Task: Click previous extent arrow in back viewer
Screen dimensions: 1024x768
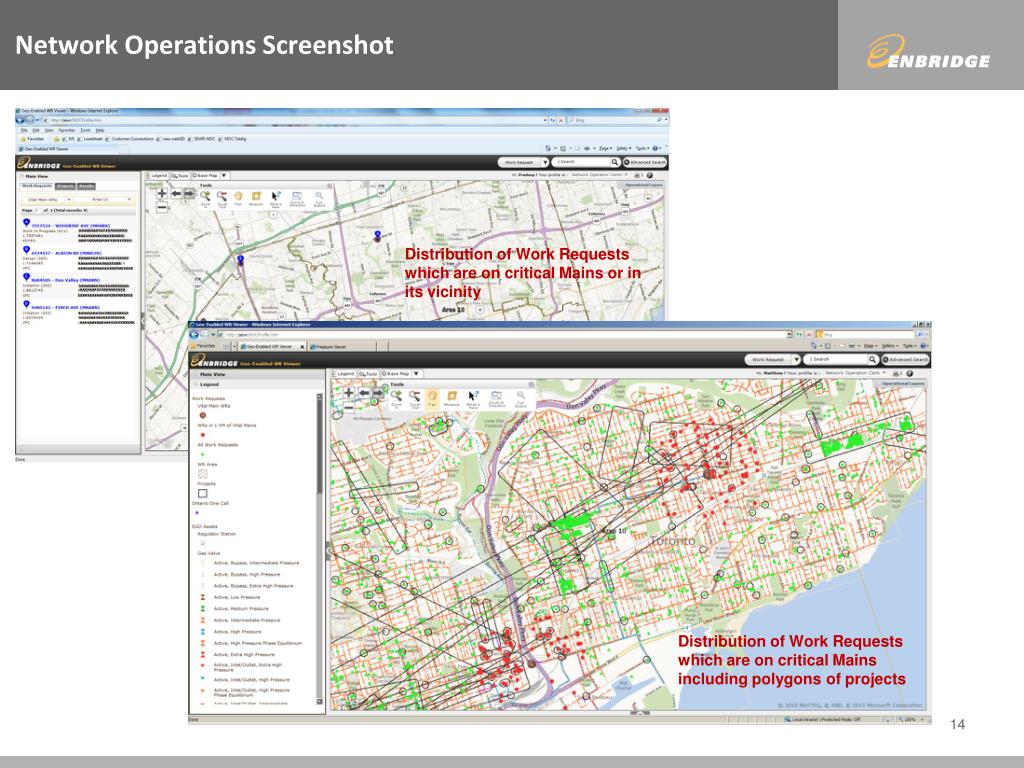Action: 176,193
